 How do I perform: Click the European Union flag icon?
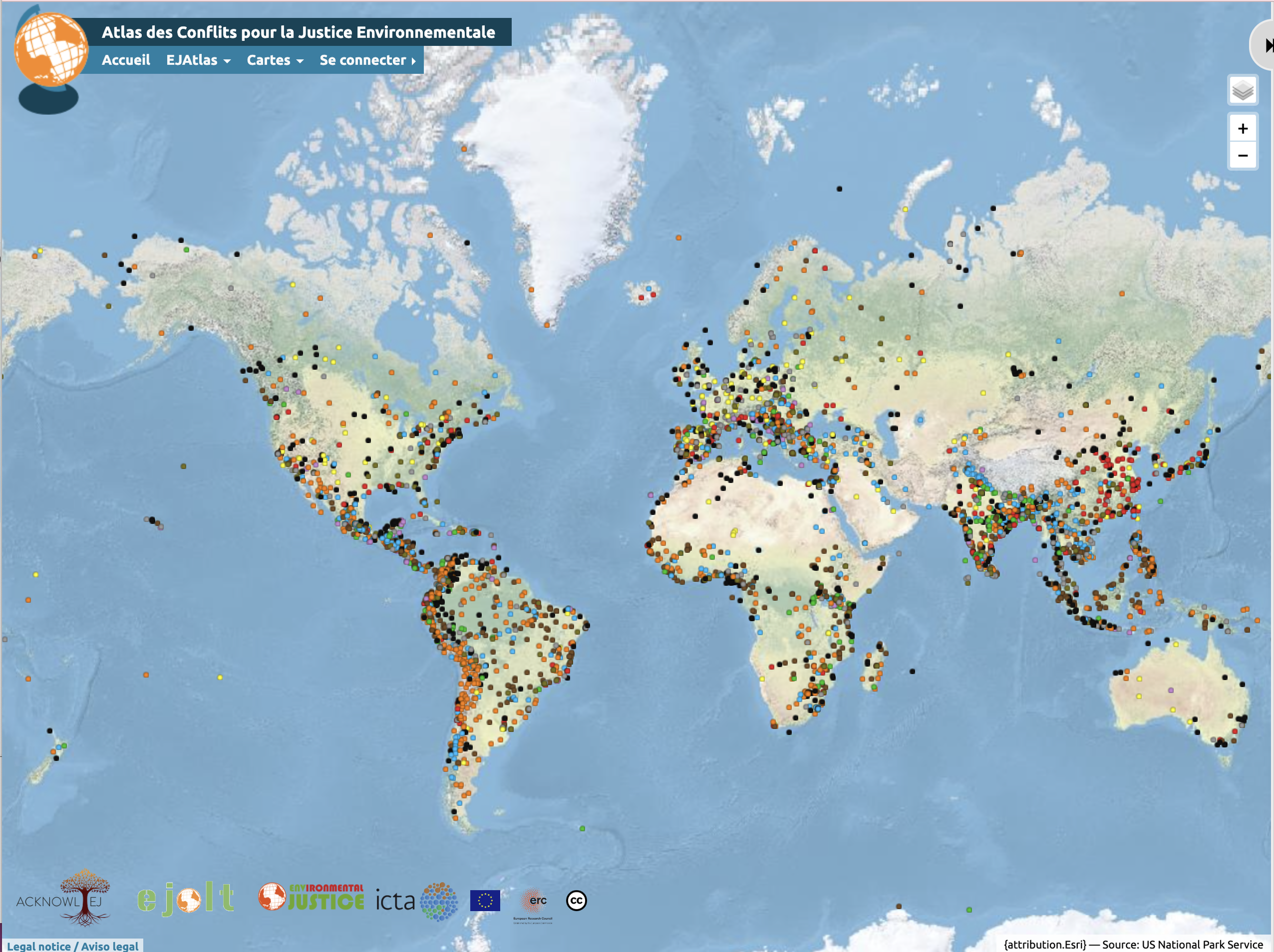(x=485, y=901)
